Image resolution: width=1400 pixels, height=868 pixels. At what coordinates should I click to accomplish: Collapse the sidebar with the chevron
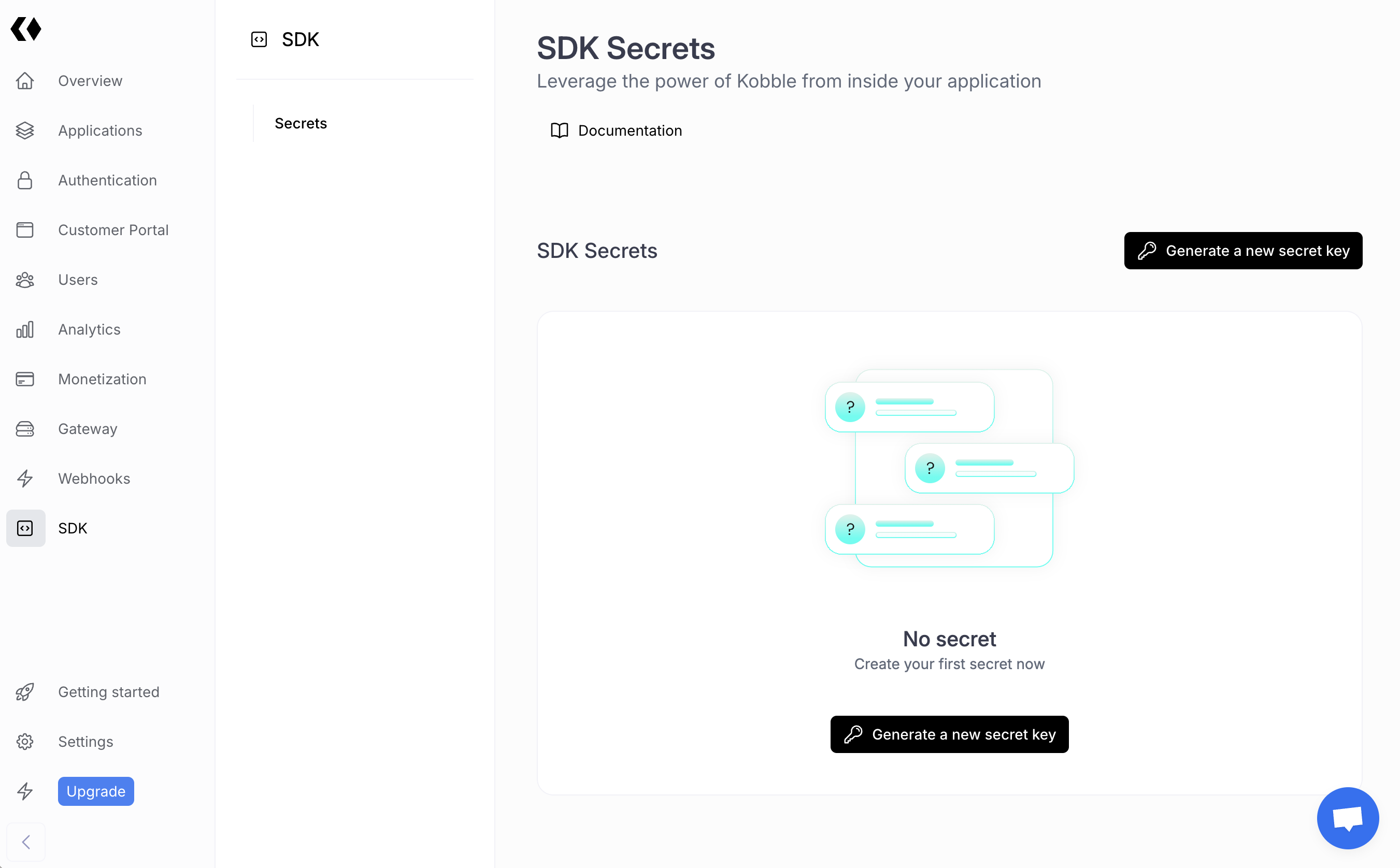(x=26, y=842)
